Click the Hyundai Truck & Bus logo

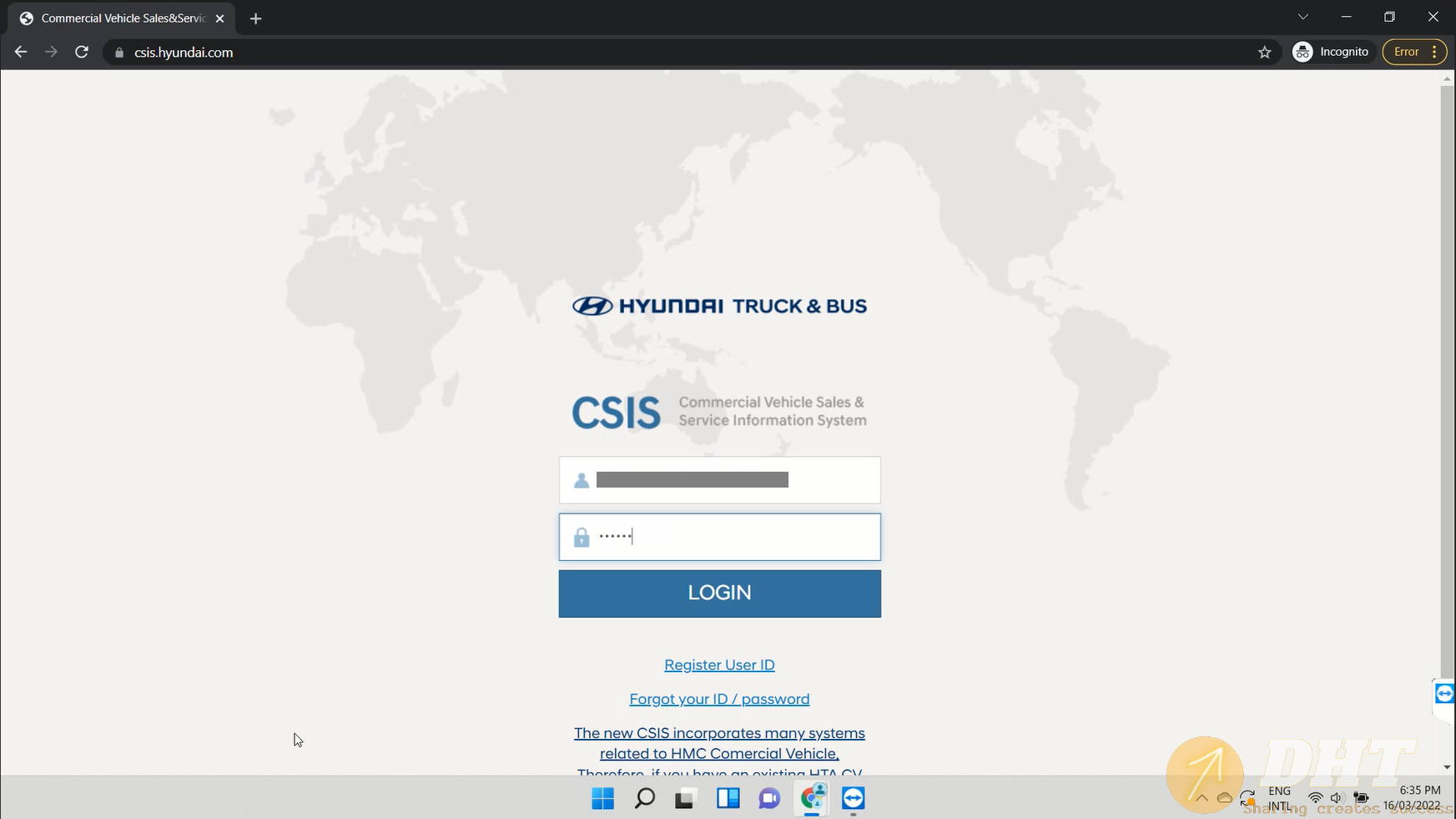click(719, 306)
